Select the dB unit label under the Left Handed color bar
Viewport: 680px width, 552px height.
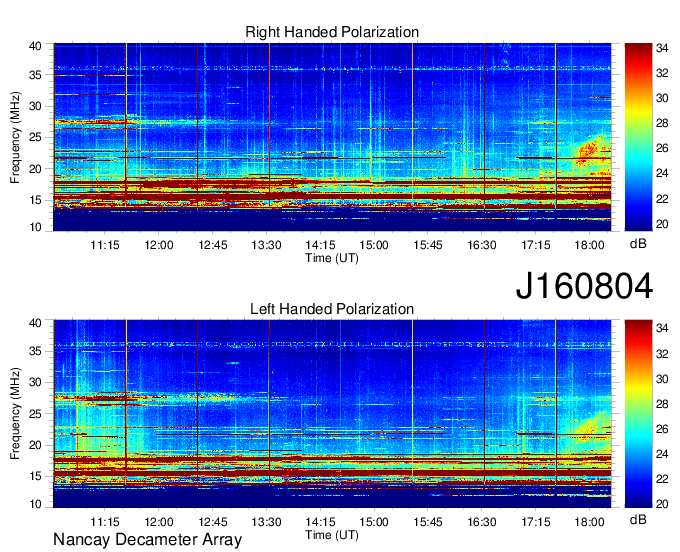[x=638, y=520]
